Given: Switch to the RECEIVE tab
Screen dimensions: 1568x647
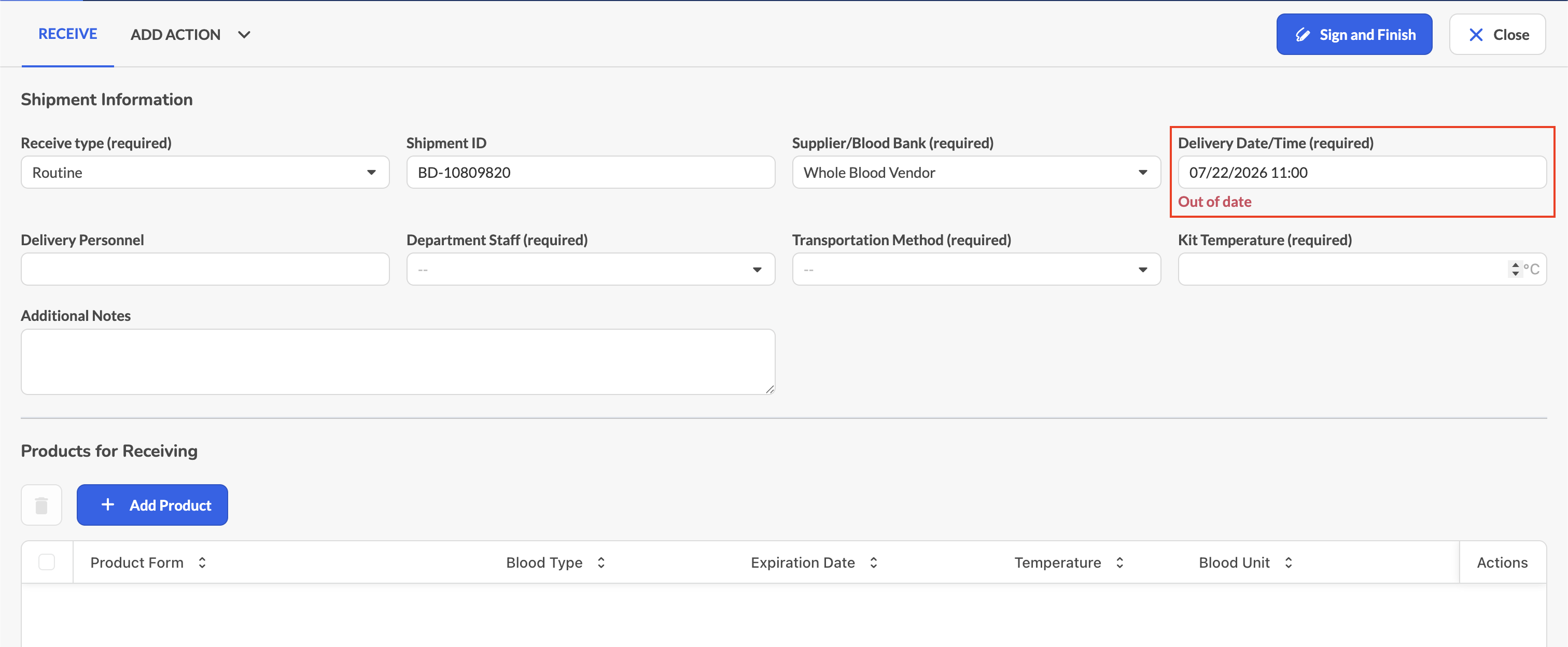Looking at the screenshot, I should [x=67, y=34].
